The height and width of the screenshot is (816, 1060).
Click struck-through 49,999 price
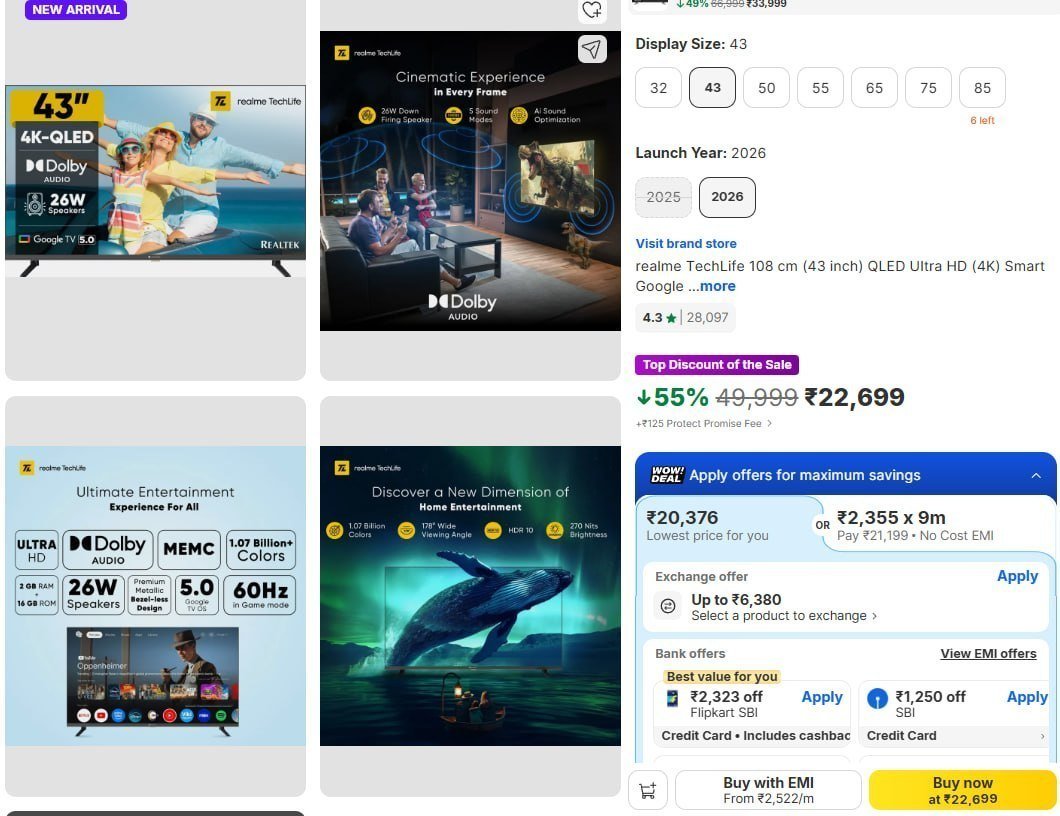pyautogui.click(x=756, y=398)
